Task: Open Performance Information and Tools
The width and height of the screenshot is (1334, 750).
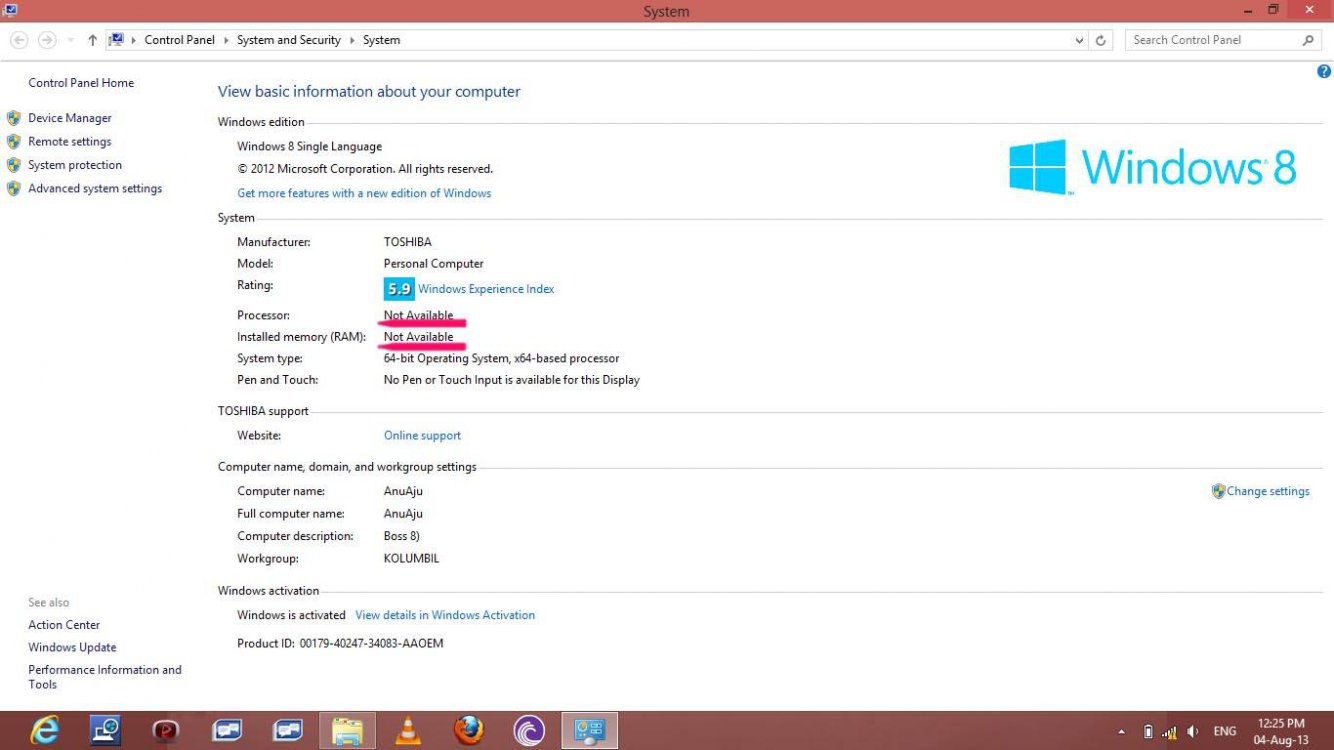Action: tap(105, 677)
